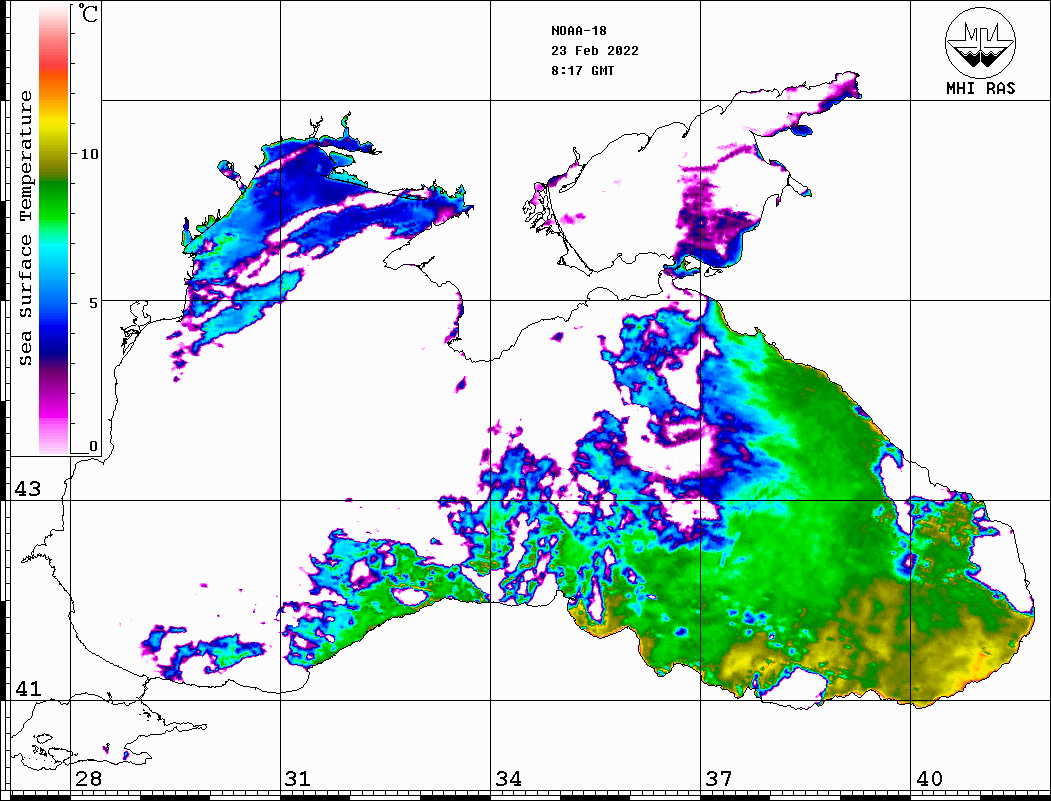Click the '5' tick on temperature scale
Screen dimensions: 1051x801
pyautogui.click(x=93, y=303)
